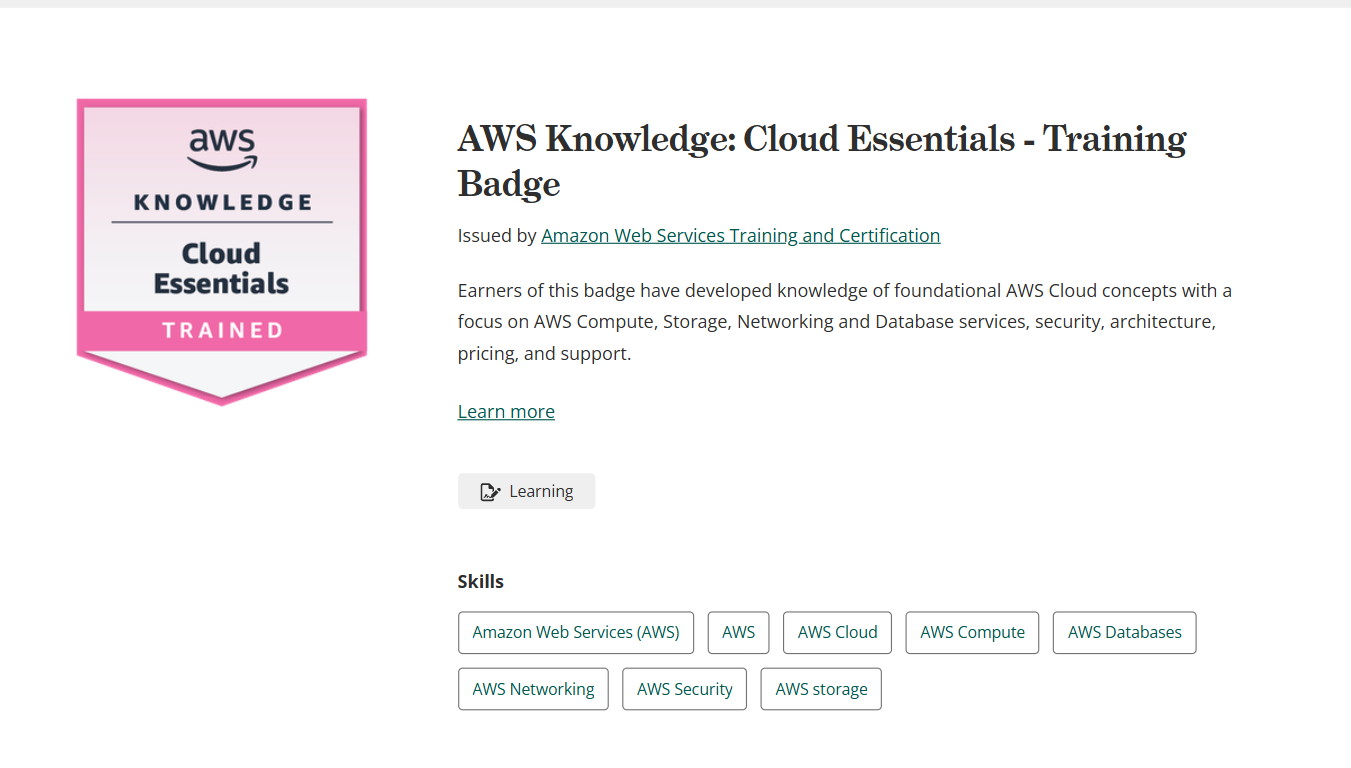
Task: Click the pencil-and-paper icon beside Learning
Action: (x=490, y=492)
